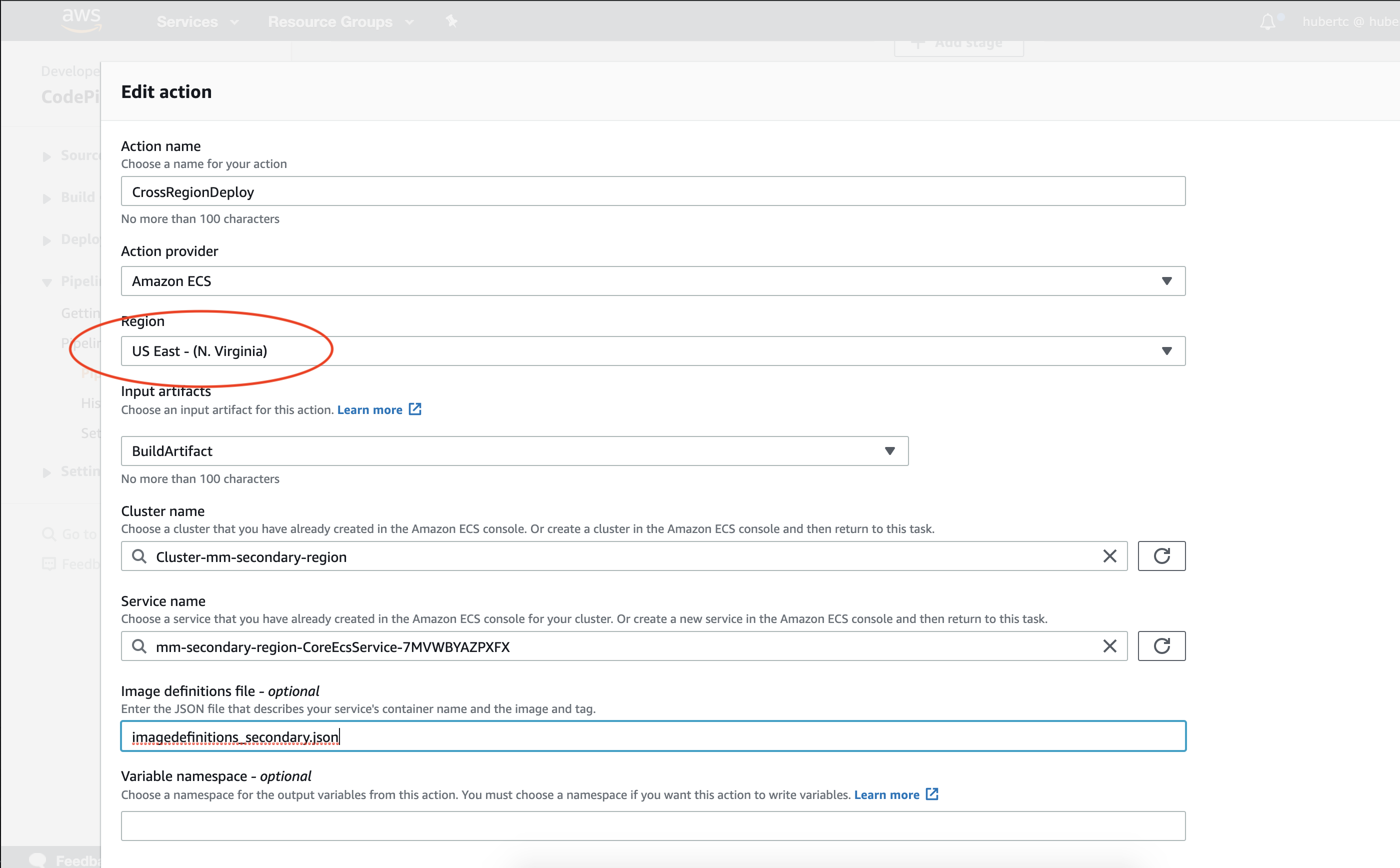Click the Add stage button behind the dialog
Viewport: 1400px width, 868px height.
click(x=958, y=47)
